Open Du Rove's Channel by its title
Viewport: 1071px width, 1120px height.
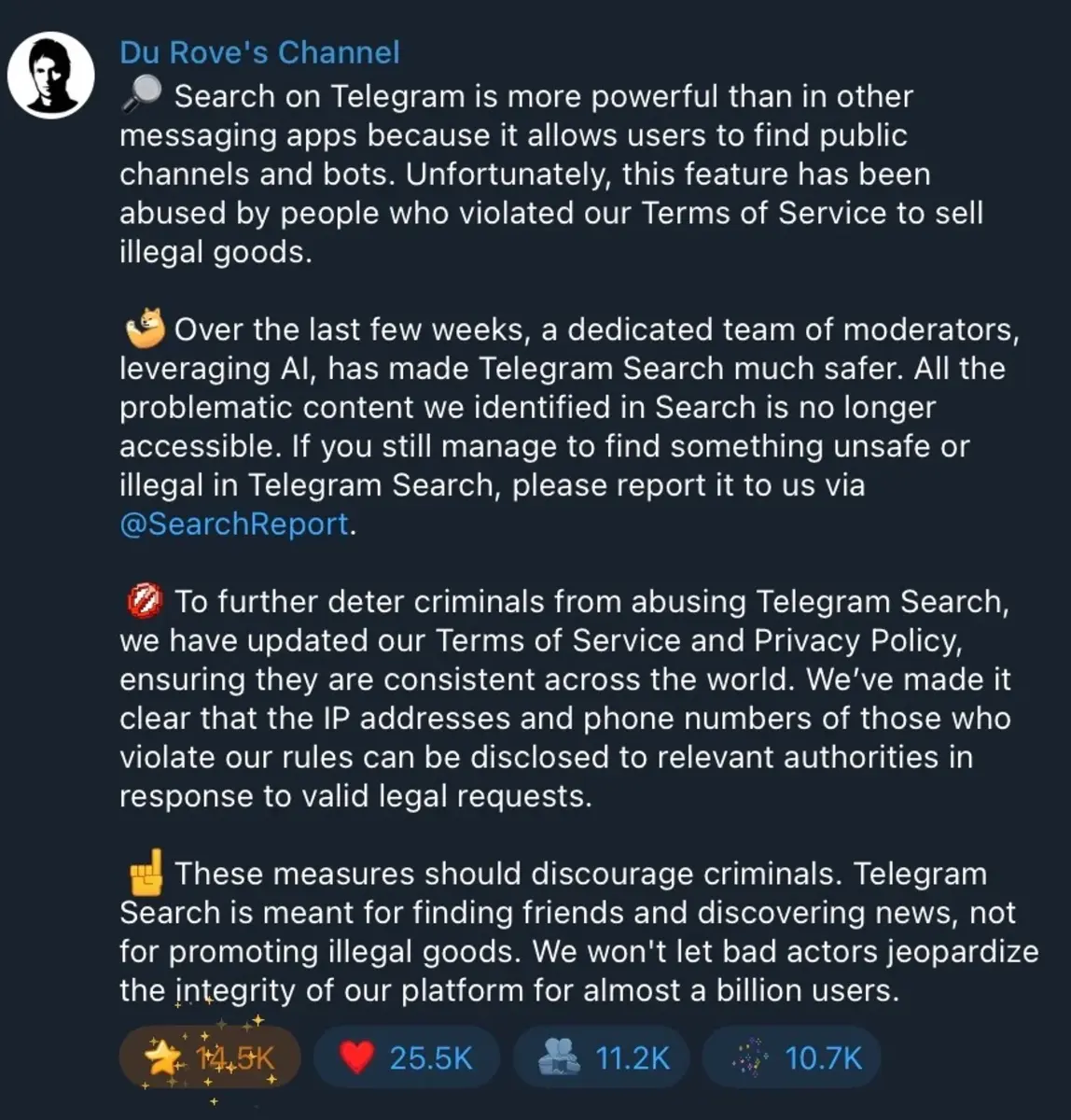258,52
